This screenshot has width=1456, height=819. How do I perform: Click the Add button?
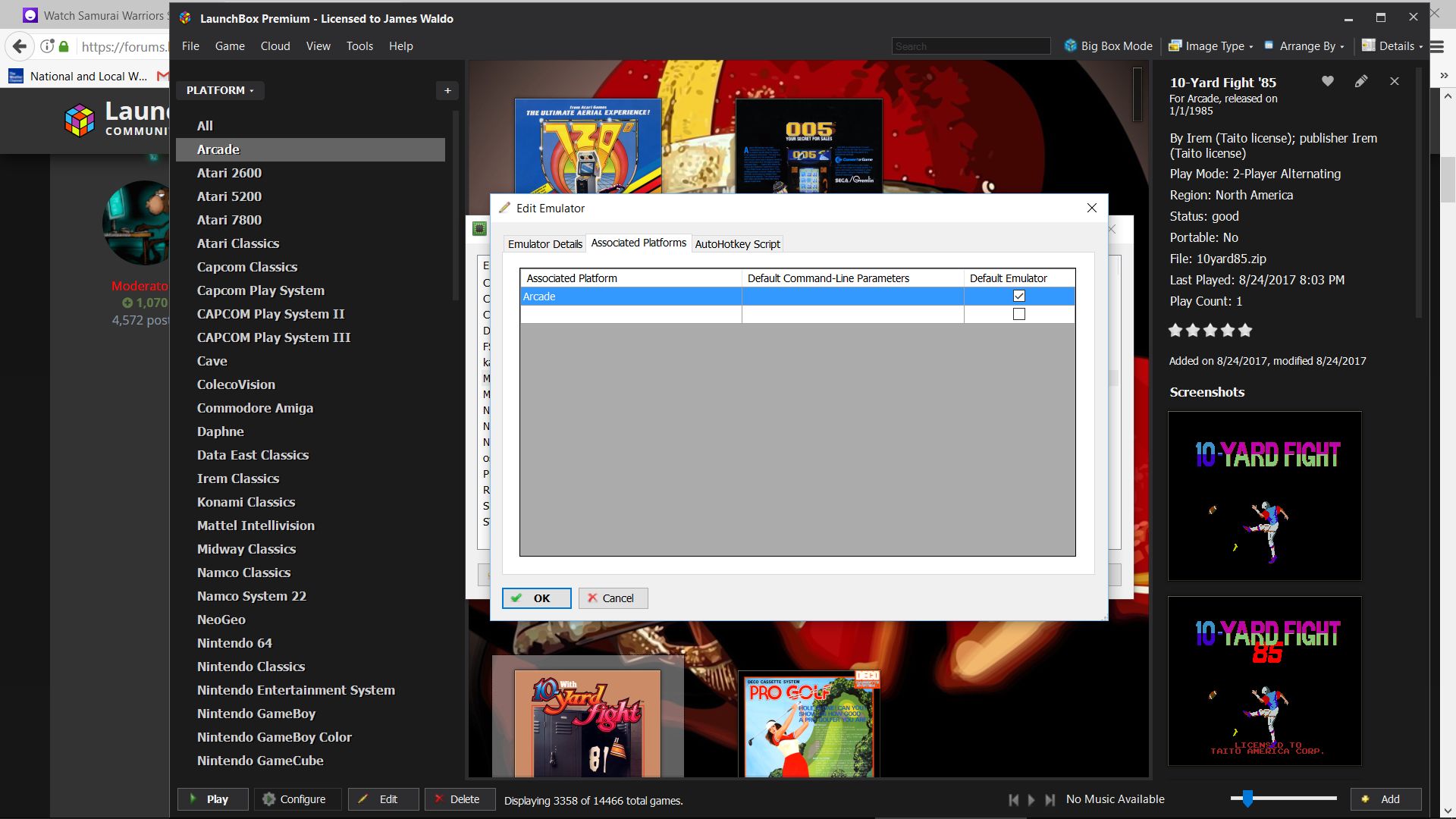[1385, 799]
